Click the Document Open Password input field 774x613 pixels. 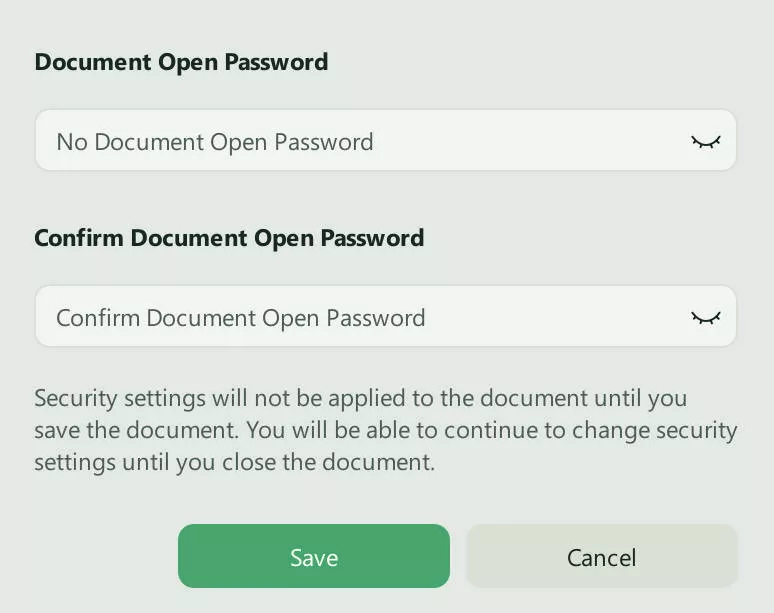[360, 141]
